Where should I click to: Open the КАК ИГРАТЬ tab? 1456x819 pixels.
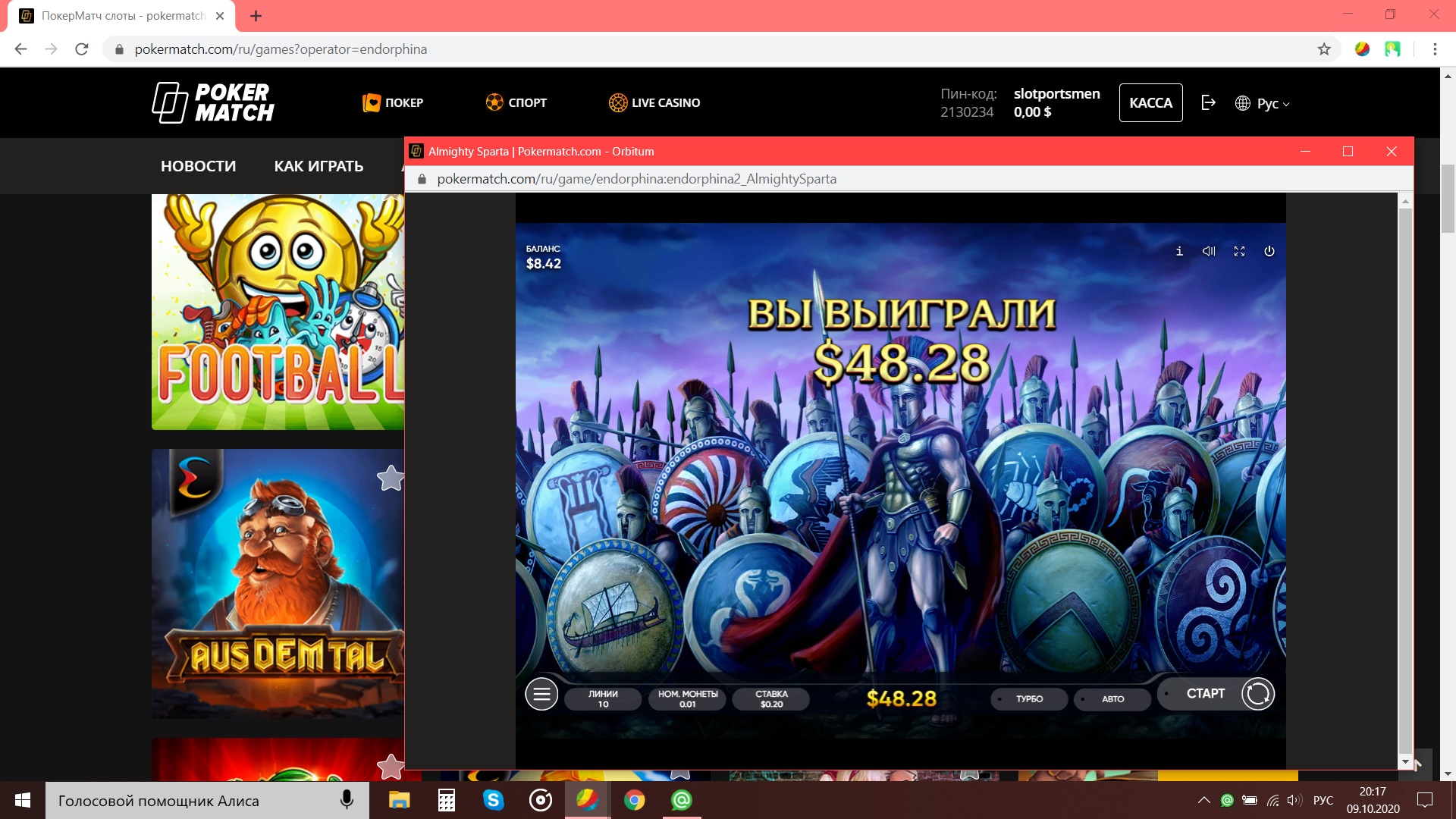tap(318, 166)
